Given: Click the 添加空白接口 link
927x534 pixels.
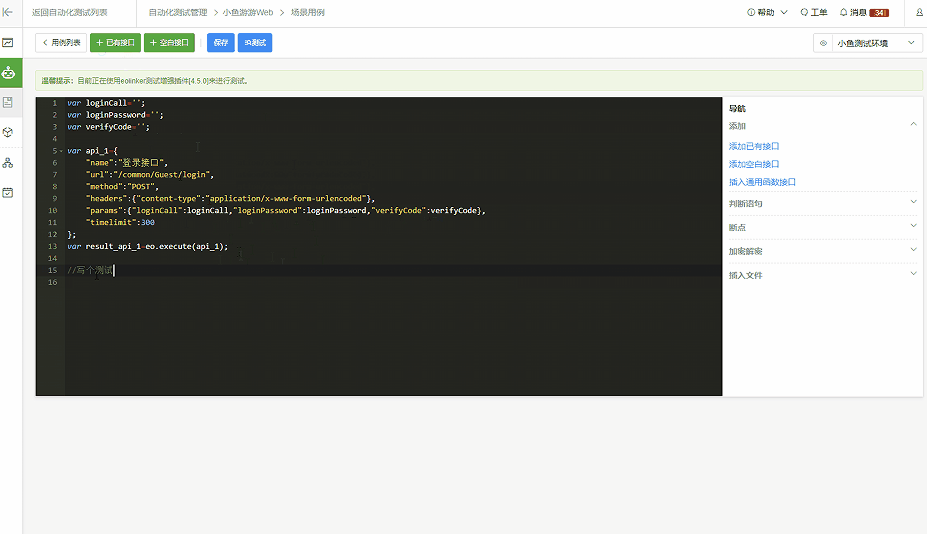Looking at the screenshot, I should click(754, 164).
